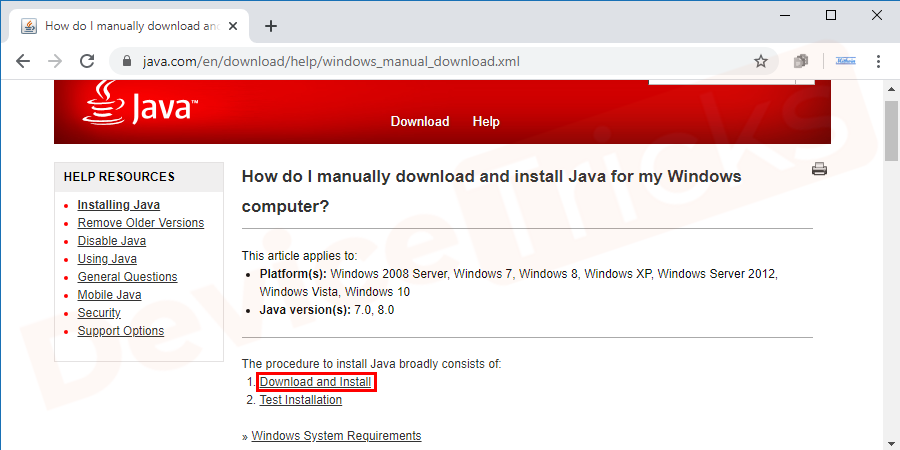Open Support Options link
This screenshot has height=450, width=900.
pos(121,331)
